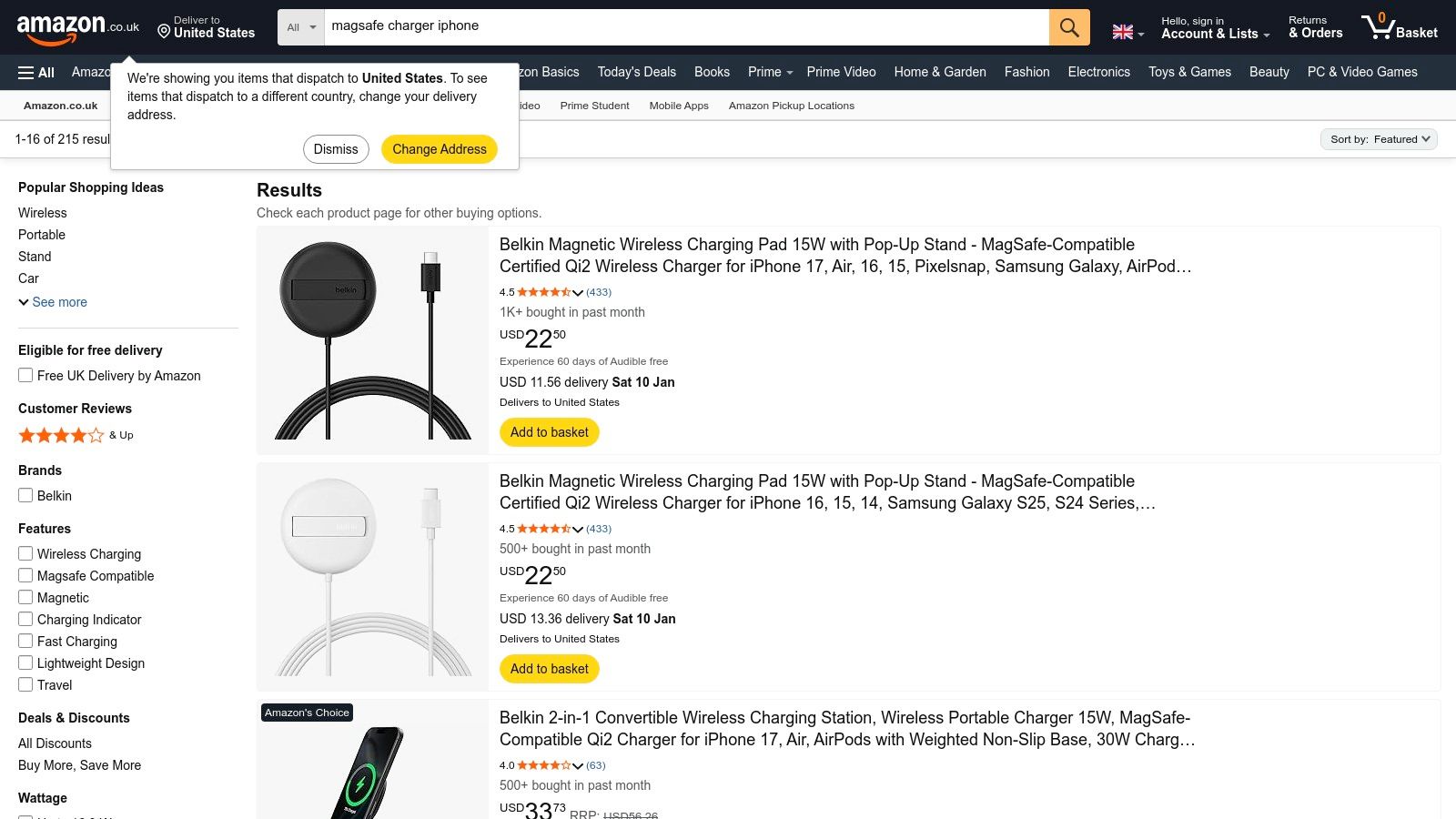The image size is (1456, 819).
Task: Click the orange search magnifier button
Action: click(1068, 26)
